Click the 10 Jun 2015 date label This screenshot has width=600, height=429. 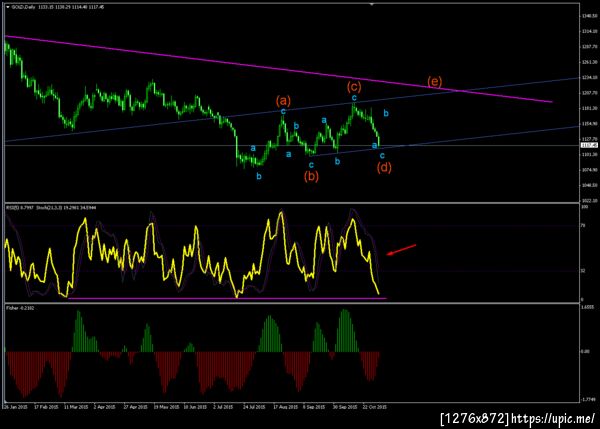pyautogui.click(x=195, y=407)
